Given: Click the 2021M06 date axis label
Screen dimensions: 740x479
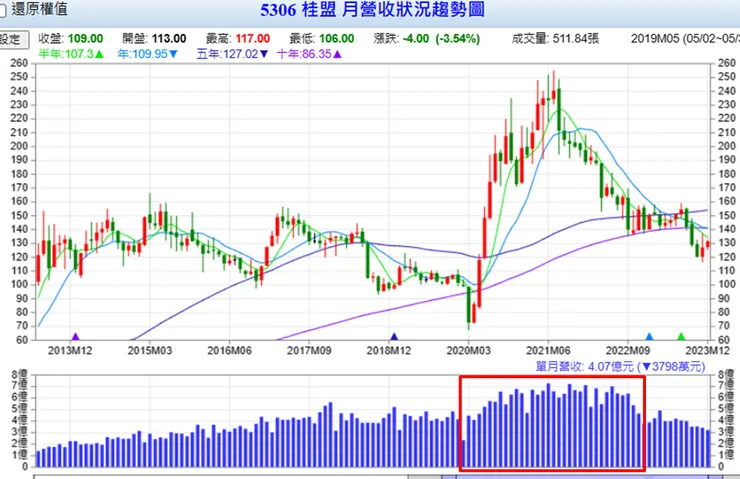Looking at the screenshot, I should pos(548,351).
